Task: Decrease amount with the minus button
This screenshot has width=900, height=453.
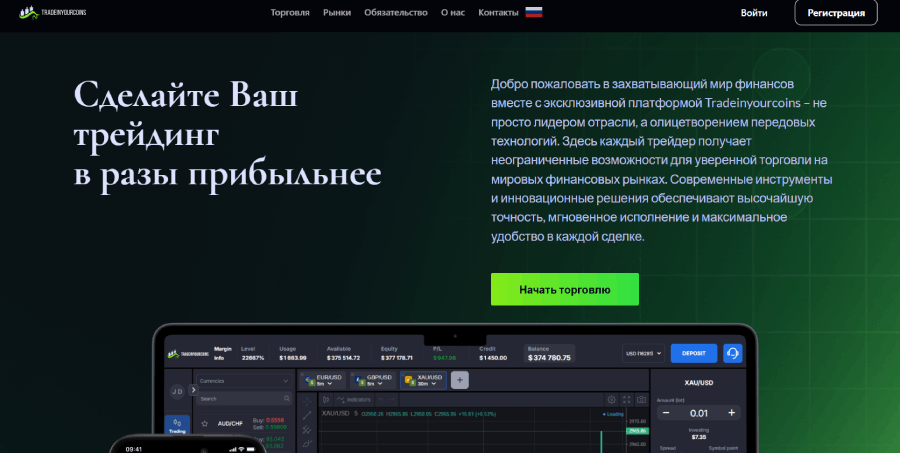Action: click(666, 413)
